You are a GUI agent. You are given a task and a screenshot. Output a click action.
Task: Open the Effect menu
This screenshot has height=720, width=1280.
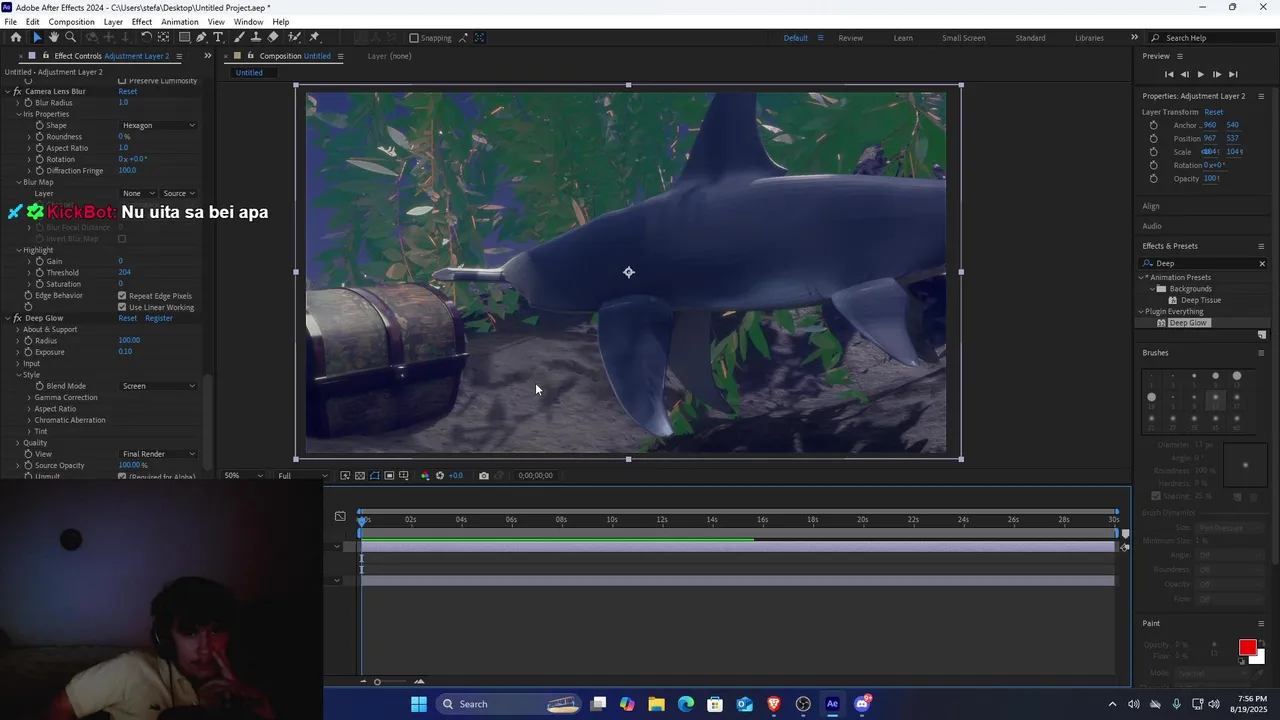tap(142, 22)
